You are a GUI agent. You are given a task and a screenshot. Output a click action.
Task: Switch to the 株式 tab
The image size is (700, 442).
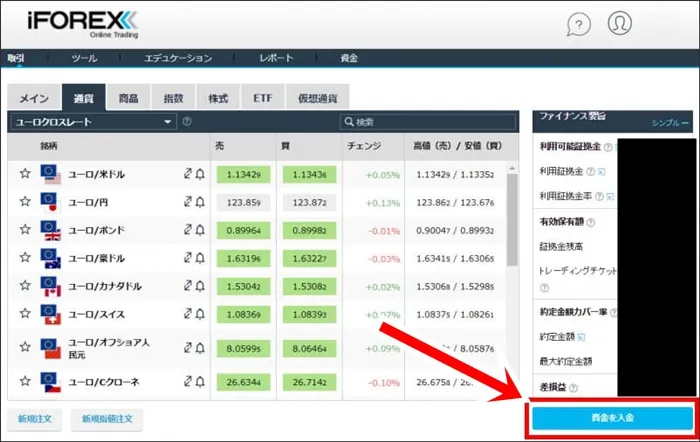[218, 97]
